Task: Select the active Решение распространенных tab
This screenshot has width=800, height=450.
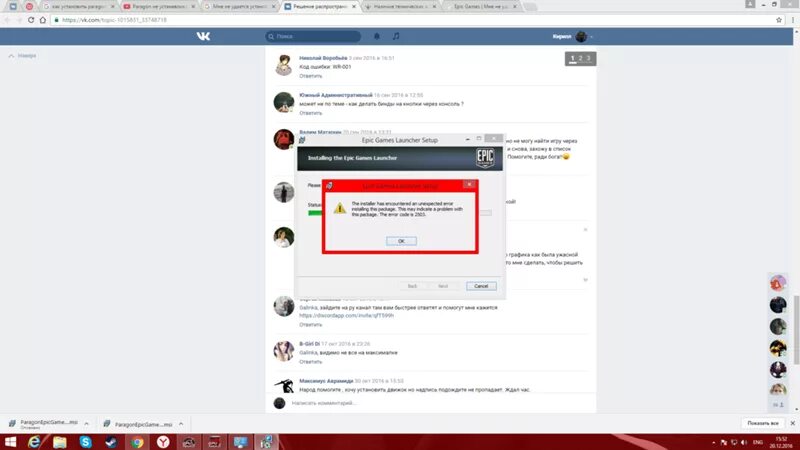Action: tap(320, 7)
